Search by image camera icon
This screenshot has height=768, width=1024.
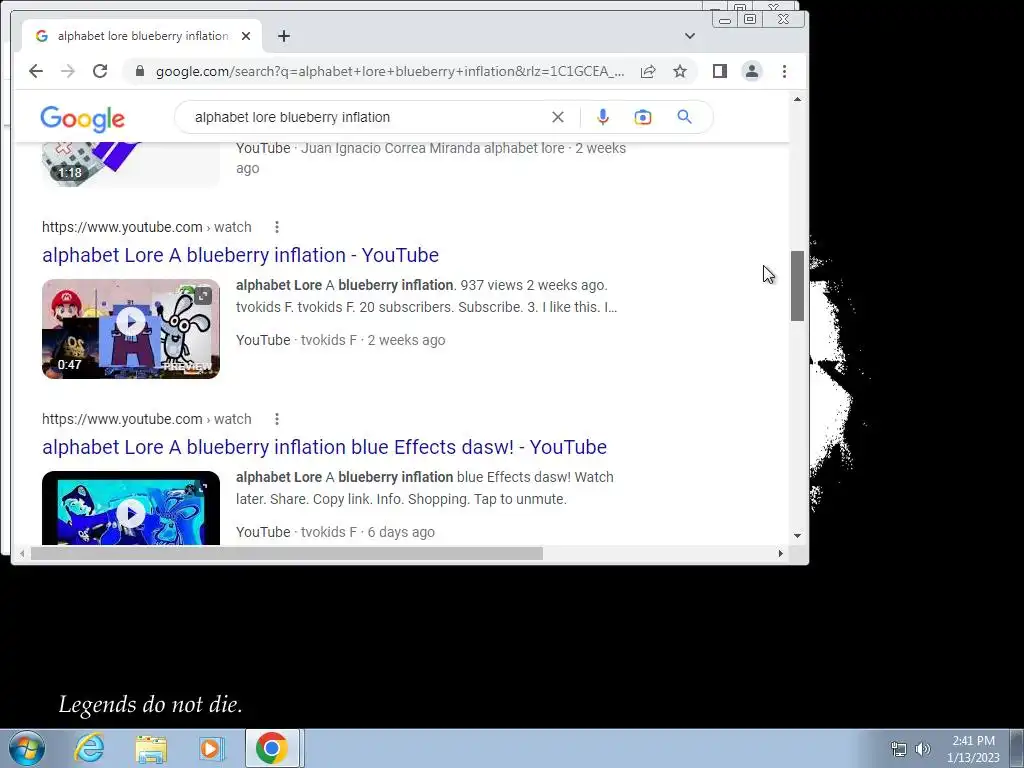coord(643,117)
